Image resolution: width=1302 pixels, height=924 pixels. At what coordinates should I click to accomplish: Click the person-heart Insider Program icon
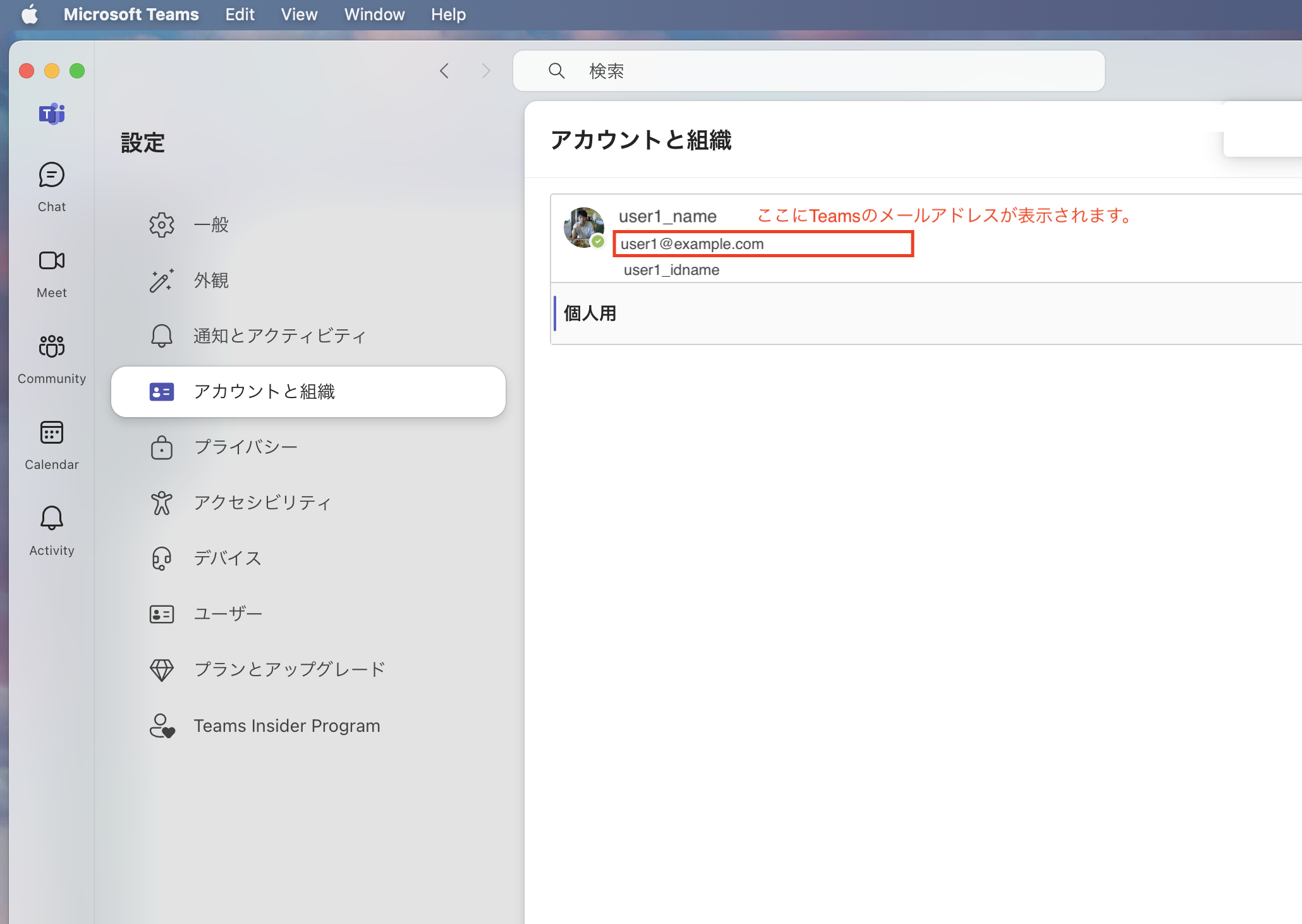[x=162, y=726]
